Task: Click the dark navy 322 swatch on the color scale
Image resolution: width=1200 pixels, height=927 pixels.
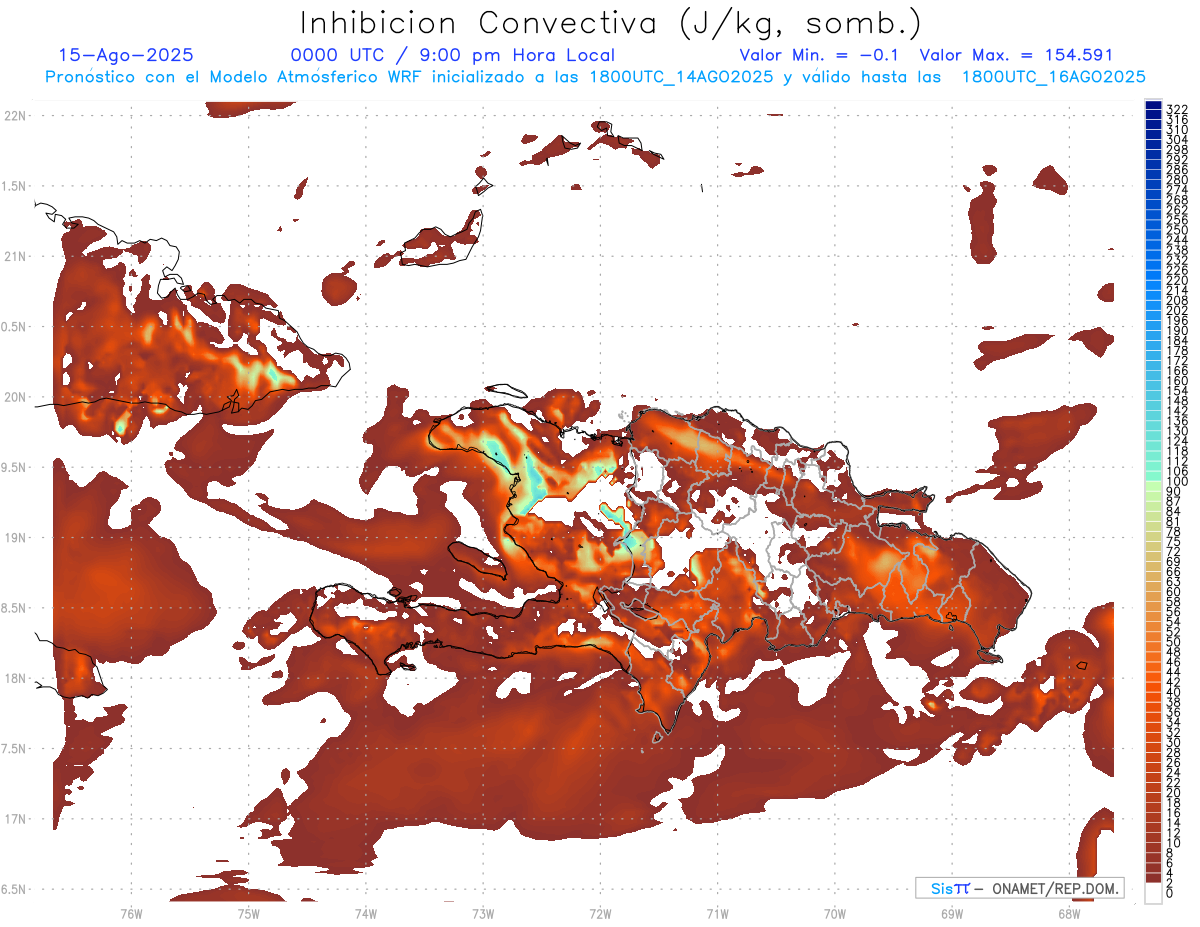Action: click(x=1153, y=106)
